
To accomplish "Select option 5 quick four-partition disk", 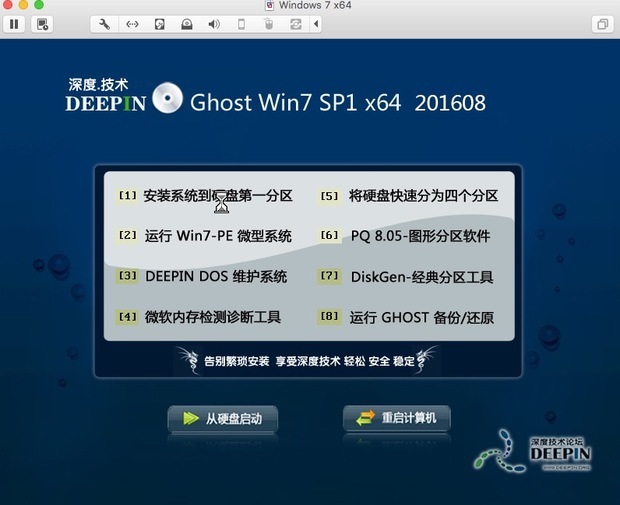I will point(408,196).
